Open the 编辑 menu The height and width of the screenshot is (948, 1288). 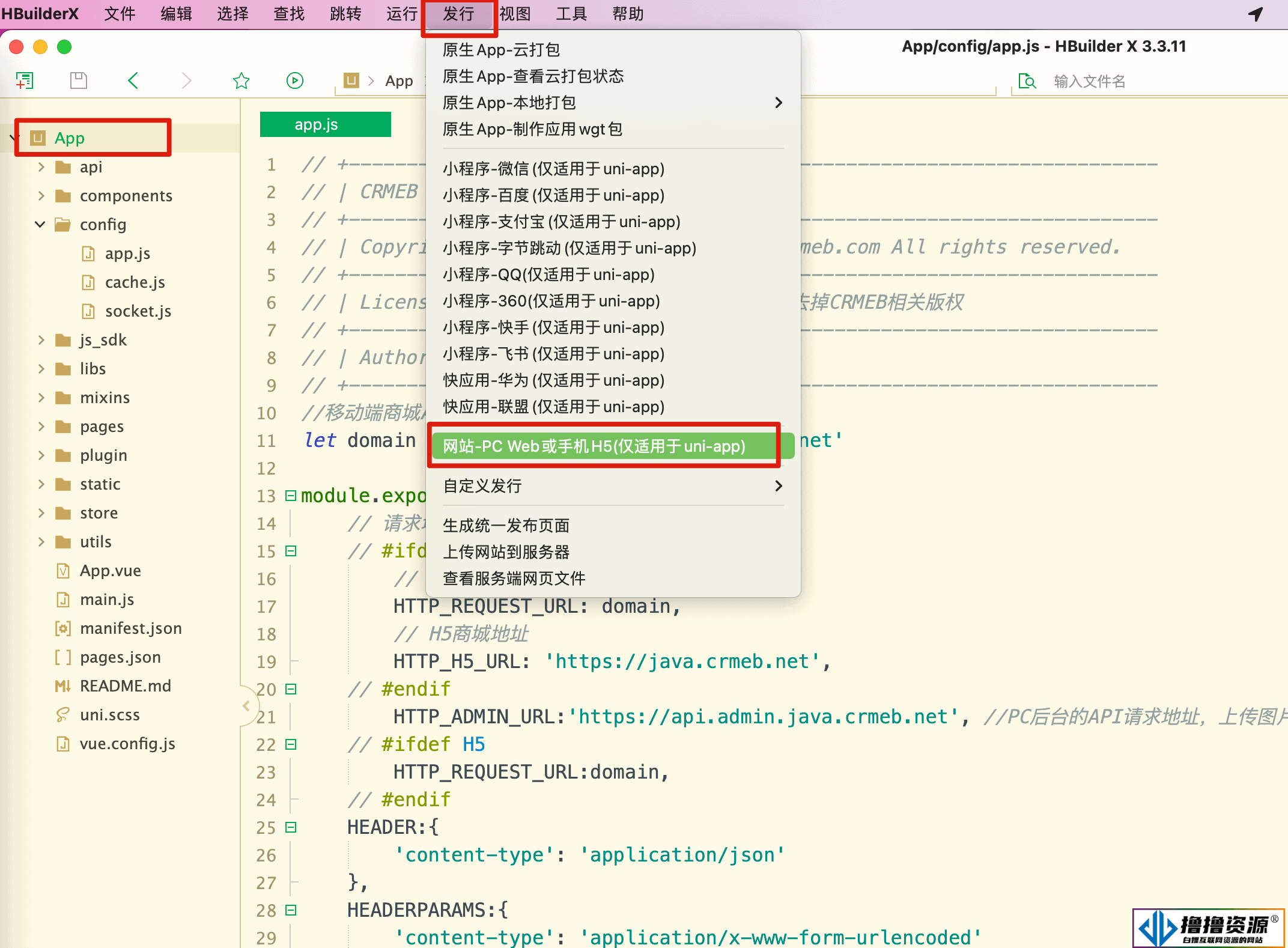click(176, 14)
